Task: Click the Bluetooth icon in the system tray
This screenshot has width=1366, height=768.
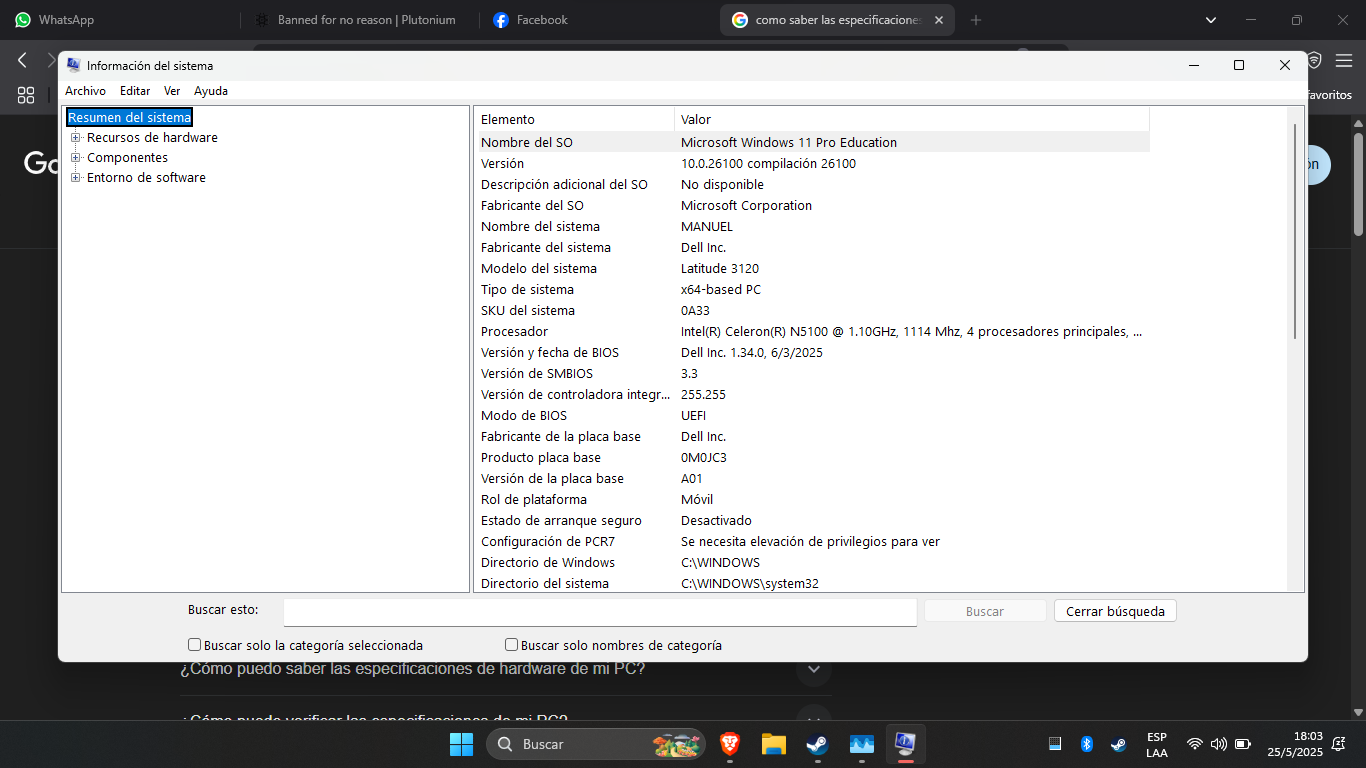Action: pyautogui.click(x=1086, y=744)
